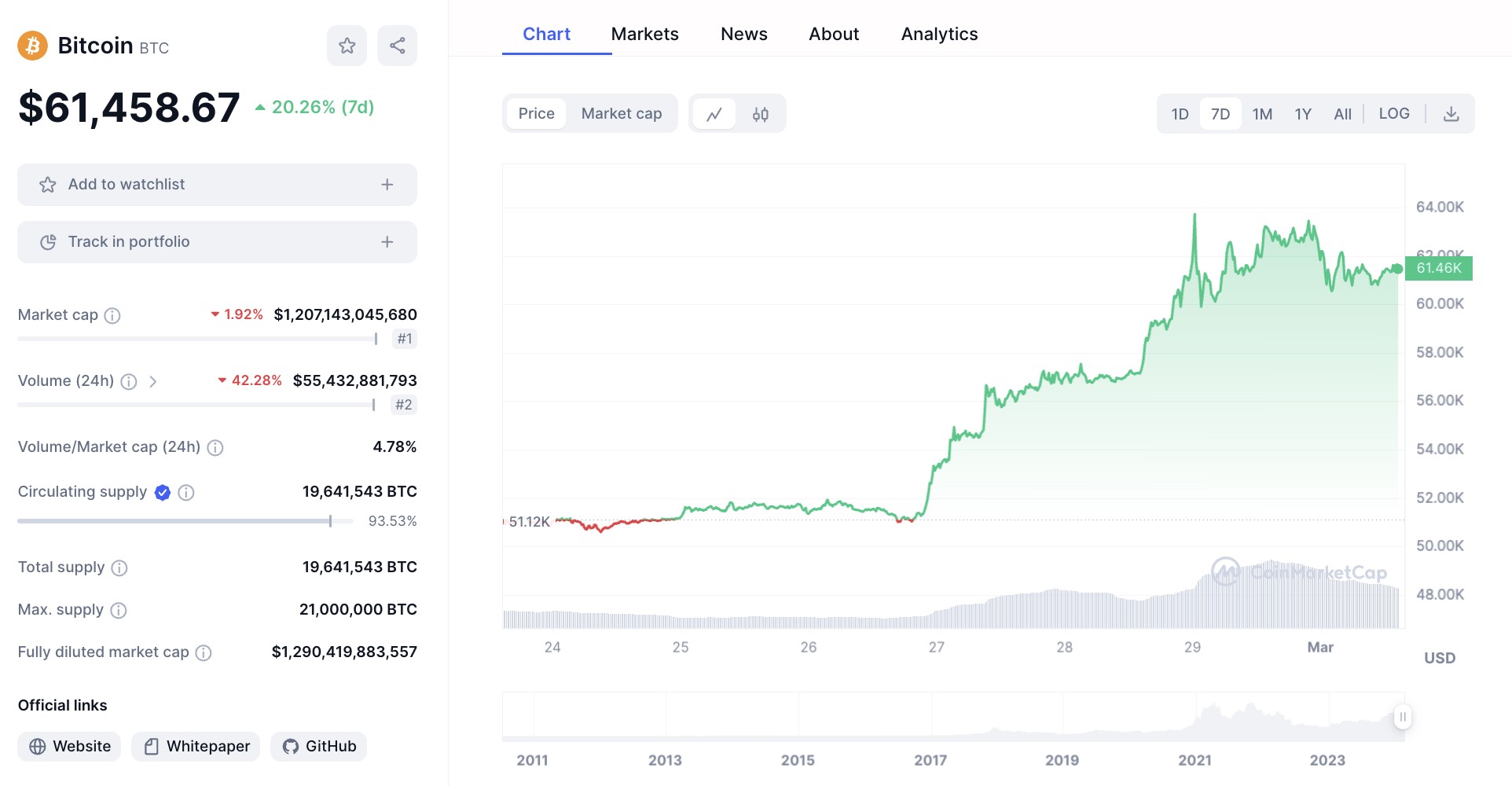
Task: Open the Markets tab
Action: click(644, 34)
